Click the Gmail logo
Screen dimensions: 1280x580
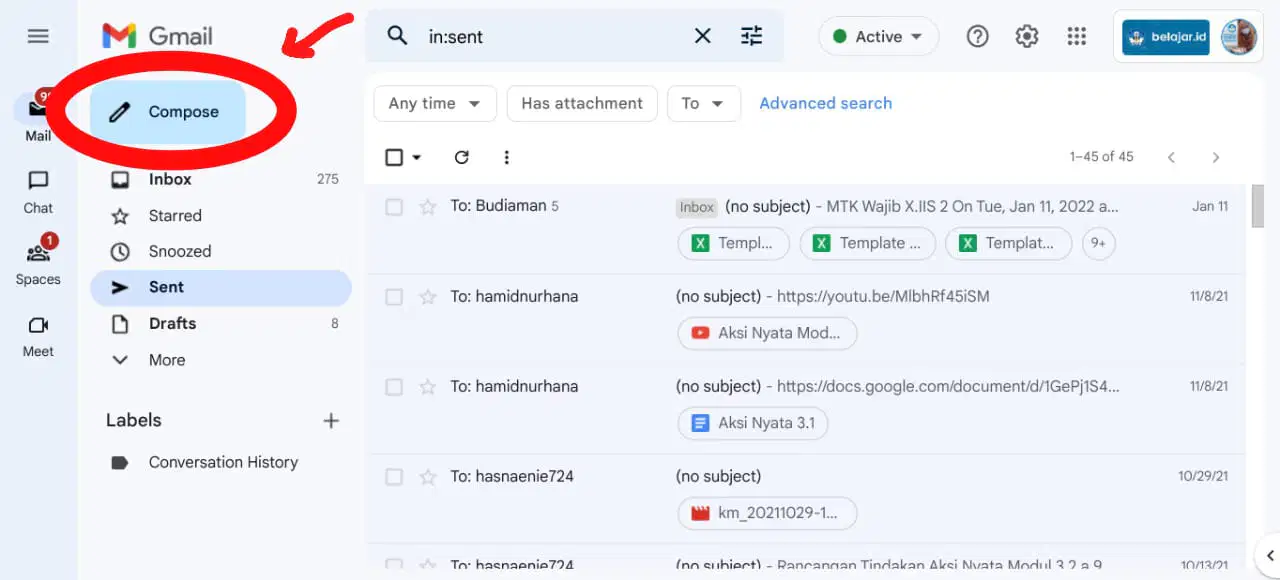click(x=157, y=37)
